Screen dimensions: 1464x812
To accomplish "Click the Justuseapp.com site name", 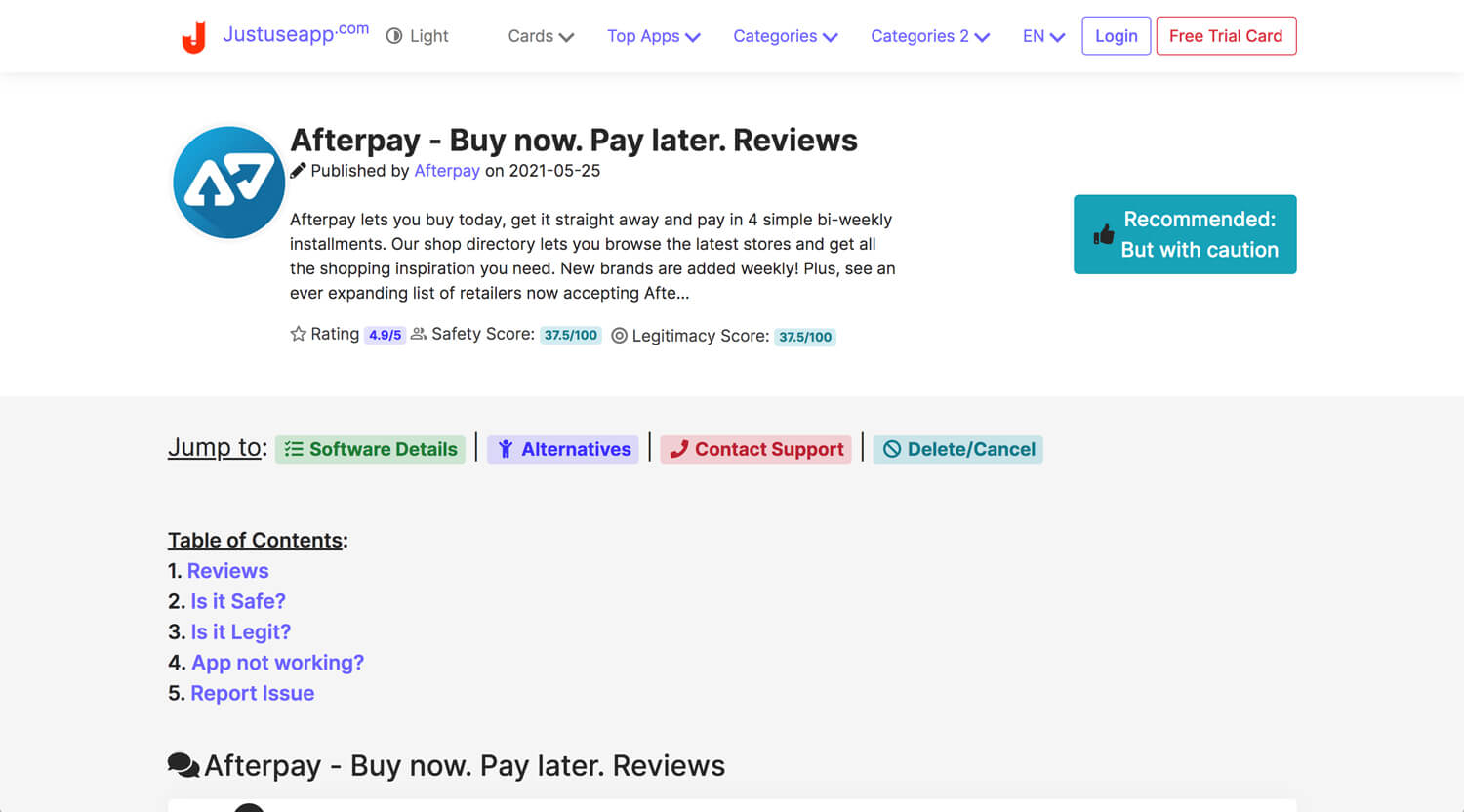I will coord(296,34).
